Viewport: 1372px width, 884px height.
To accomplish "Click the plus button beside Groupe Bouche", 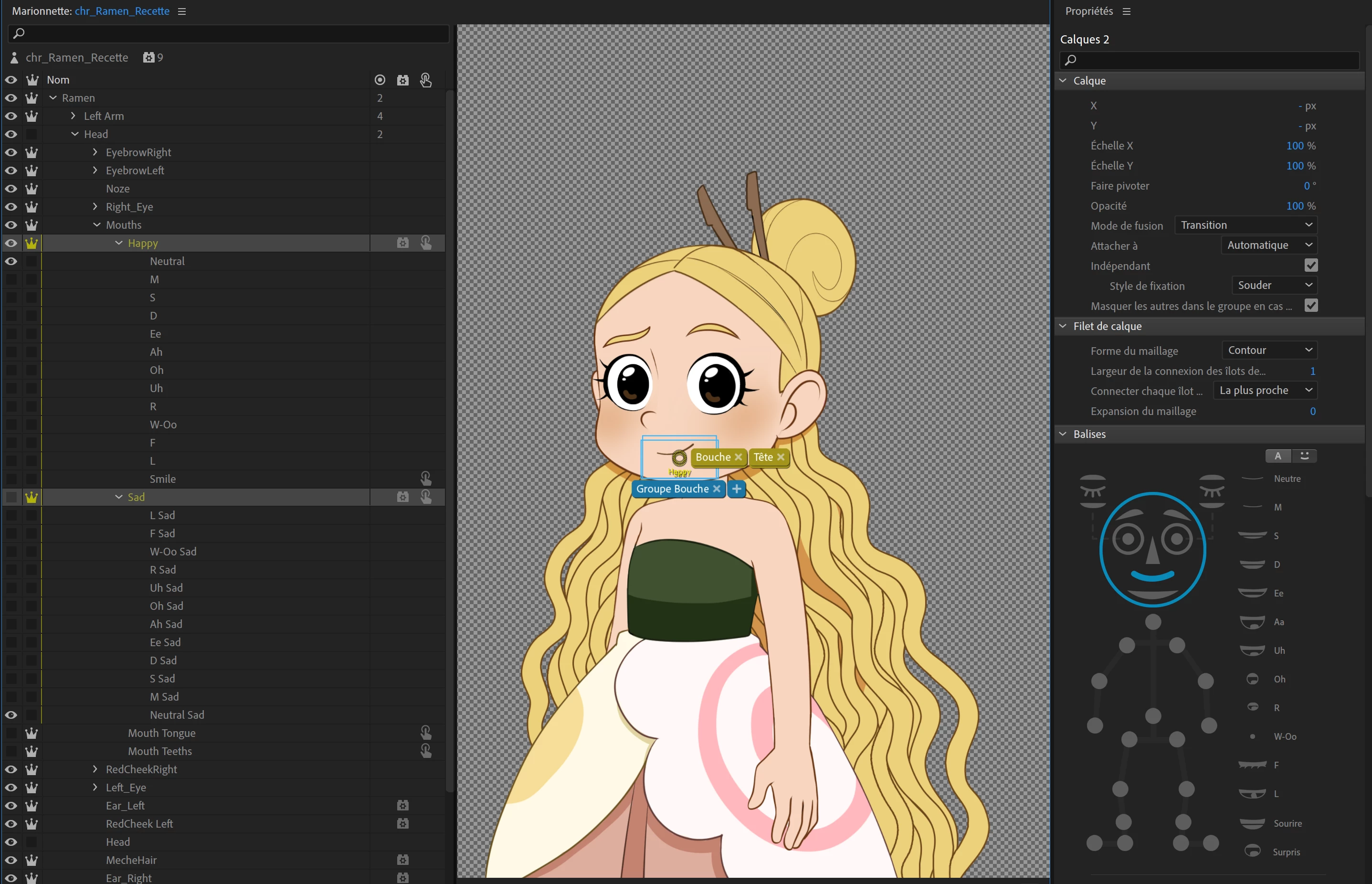I will (x=737, y=489).
